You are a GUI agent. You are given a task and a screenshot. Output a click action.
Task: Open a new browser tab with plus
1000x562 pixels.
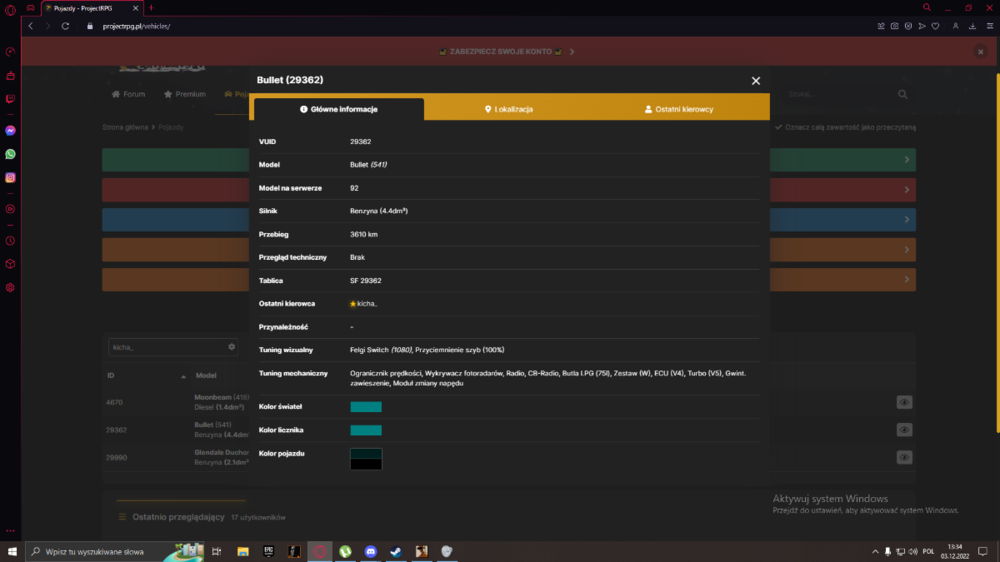pyautogui.click(x=151, y=8)
